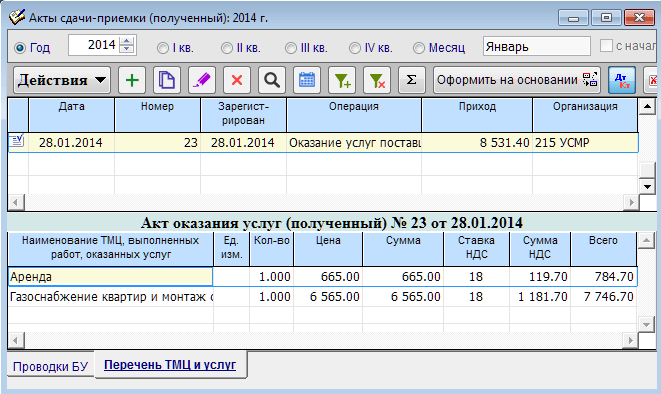This screenshot has width=661, height=394.
Task: Click the Цена column header
Action: tap(328, 249)
